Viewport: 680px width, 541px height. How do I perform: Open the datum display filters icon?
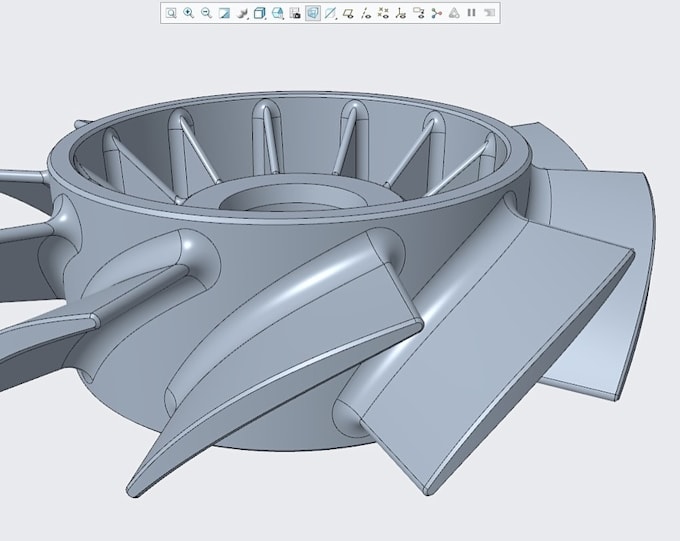[x=330, y=13]
